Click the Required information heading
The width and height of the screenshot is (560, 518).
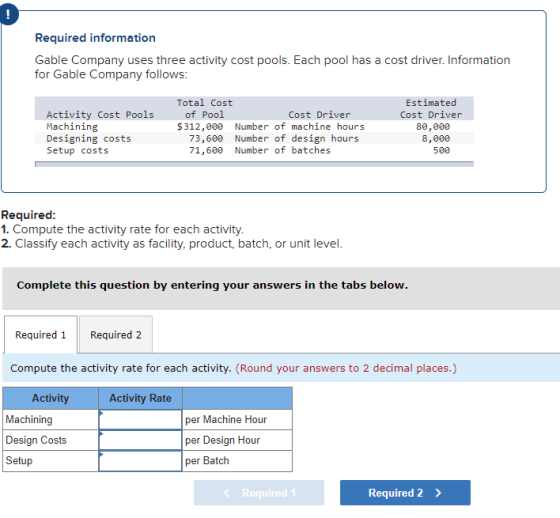pos(95,38)
